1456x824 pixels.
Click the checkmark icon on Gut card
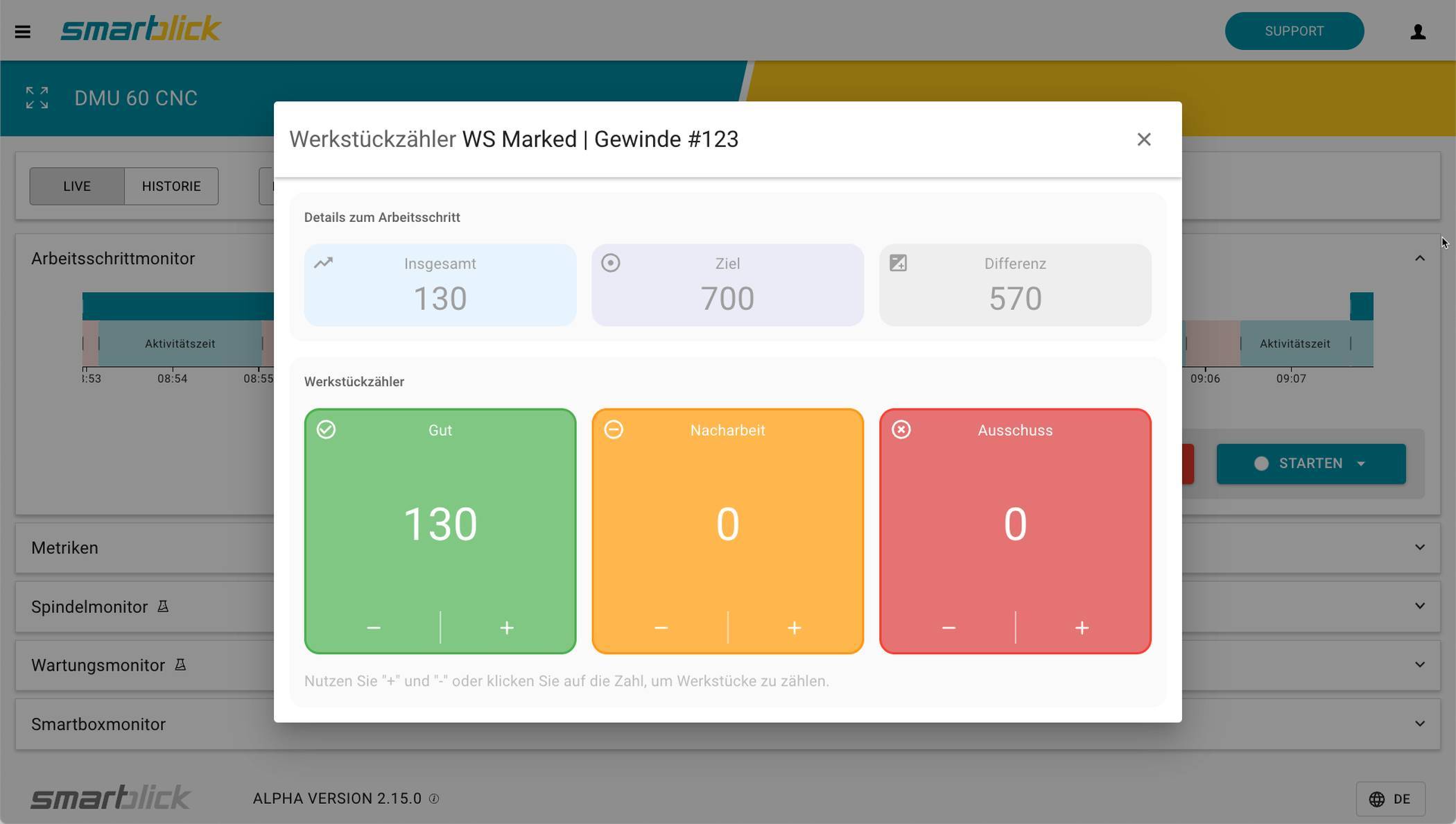[326, 430]
